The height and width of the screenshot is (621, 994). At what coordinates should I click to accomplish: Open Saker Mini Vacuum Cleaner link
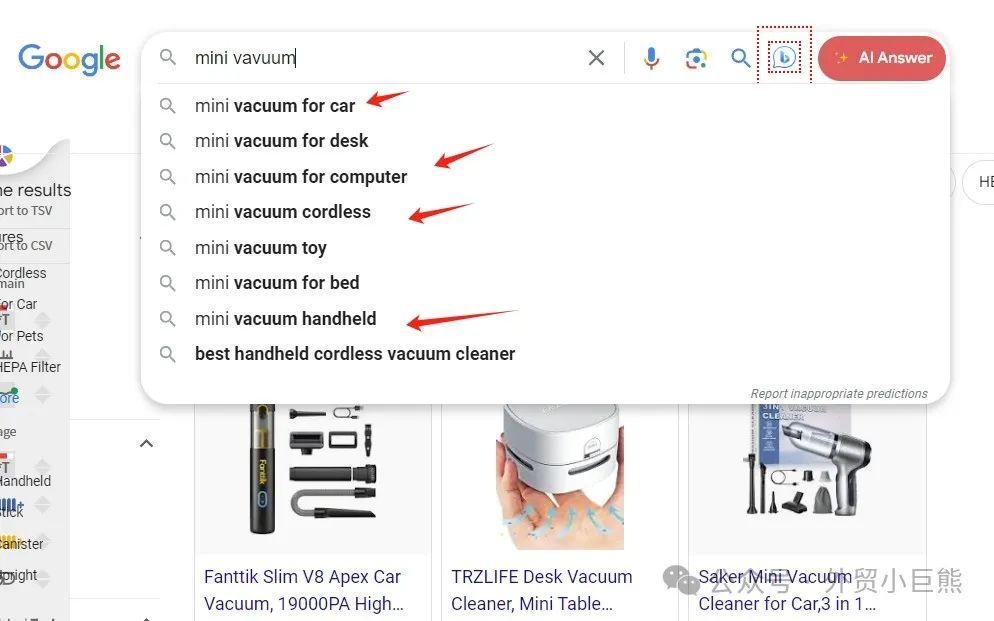[x=786, y=590]
